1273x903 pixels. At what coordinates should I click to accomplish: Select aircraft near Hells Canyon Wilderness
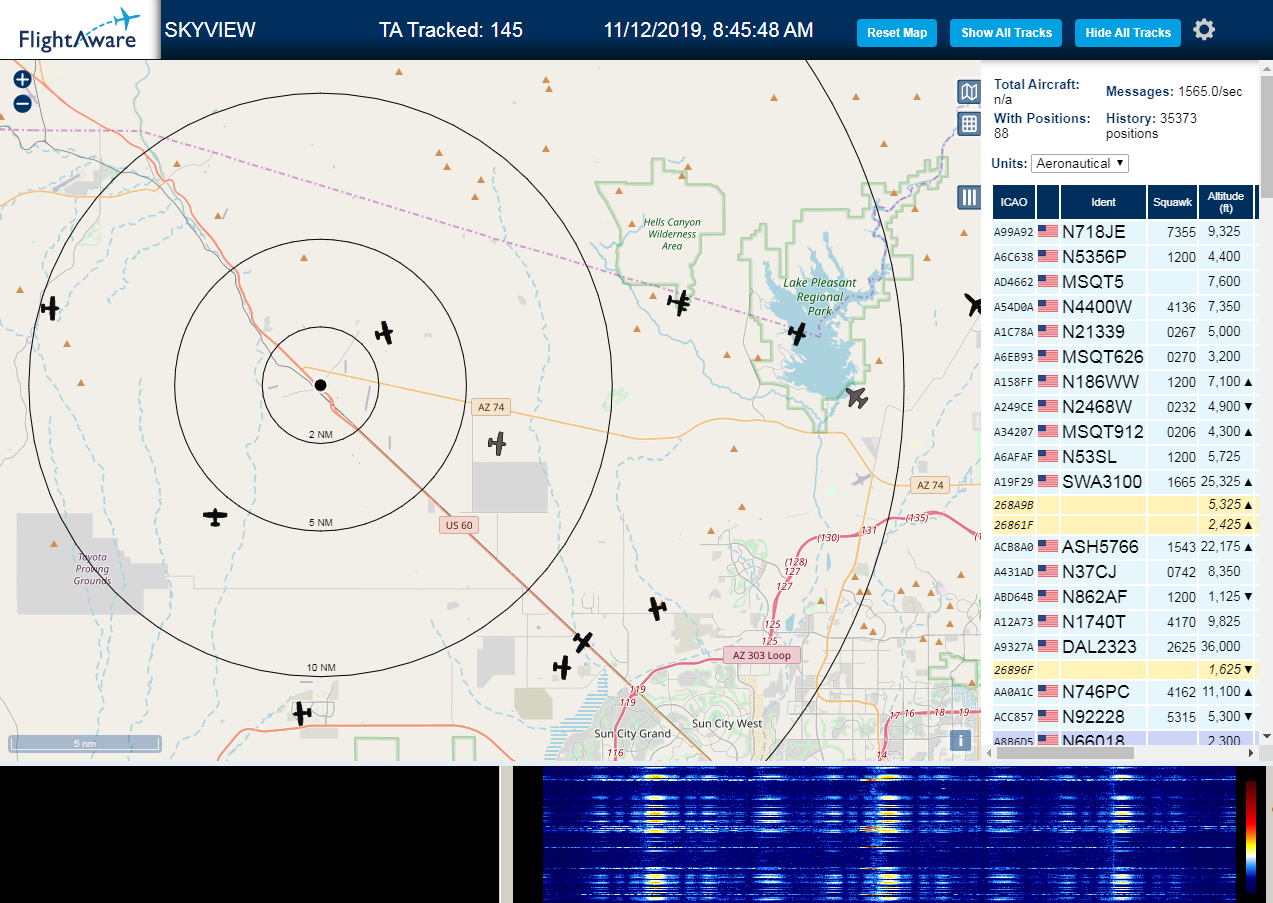(680, 302)
